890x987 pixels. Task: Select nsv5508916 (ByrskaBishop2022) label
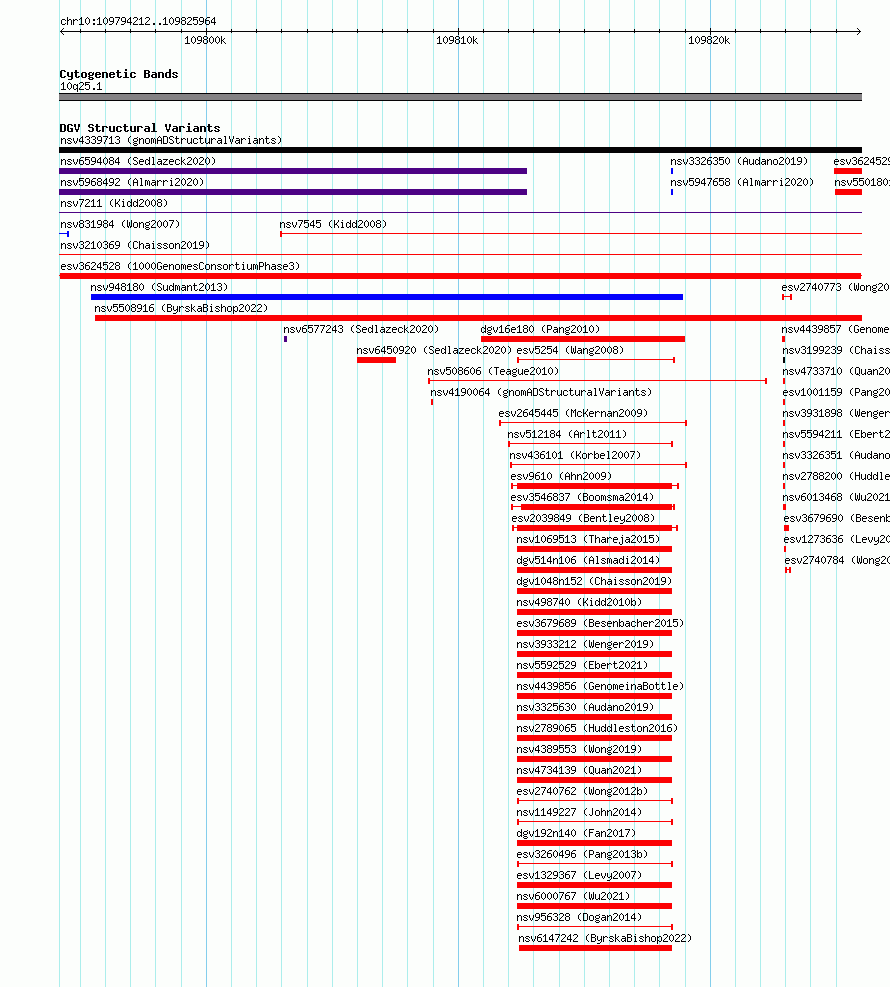pos(181,308)
